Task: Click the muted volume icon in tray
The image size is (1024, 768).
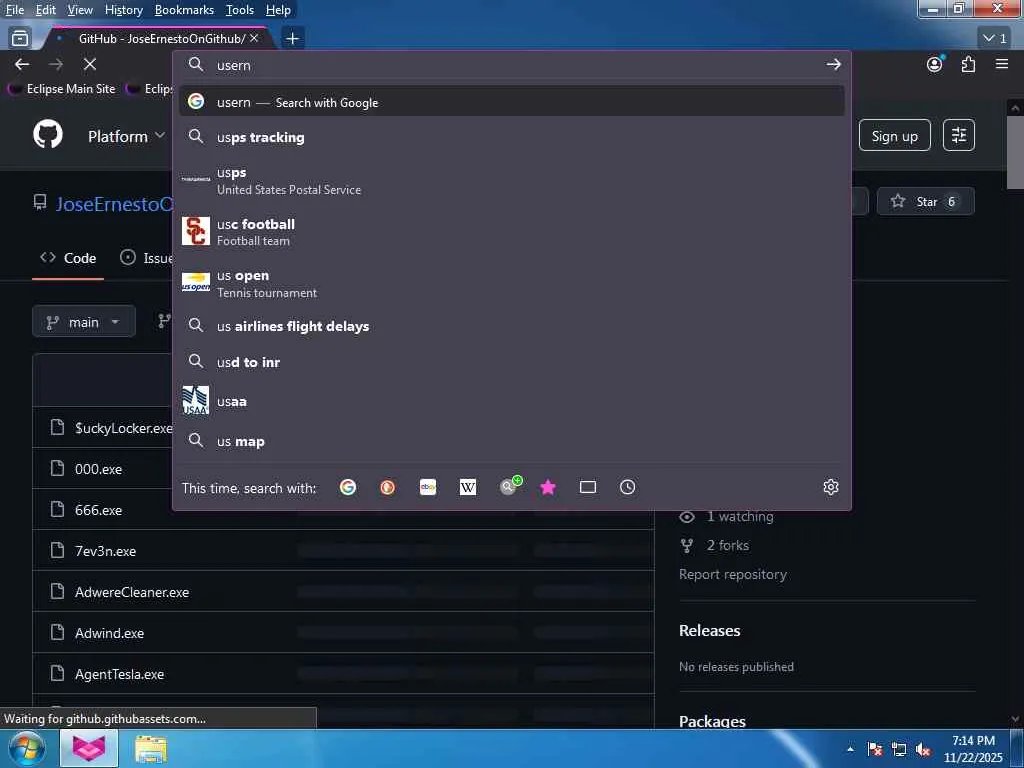Action: 923,750
